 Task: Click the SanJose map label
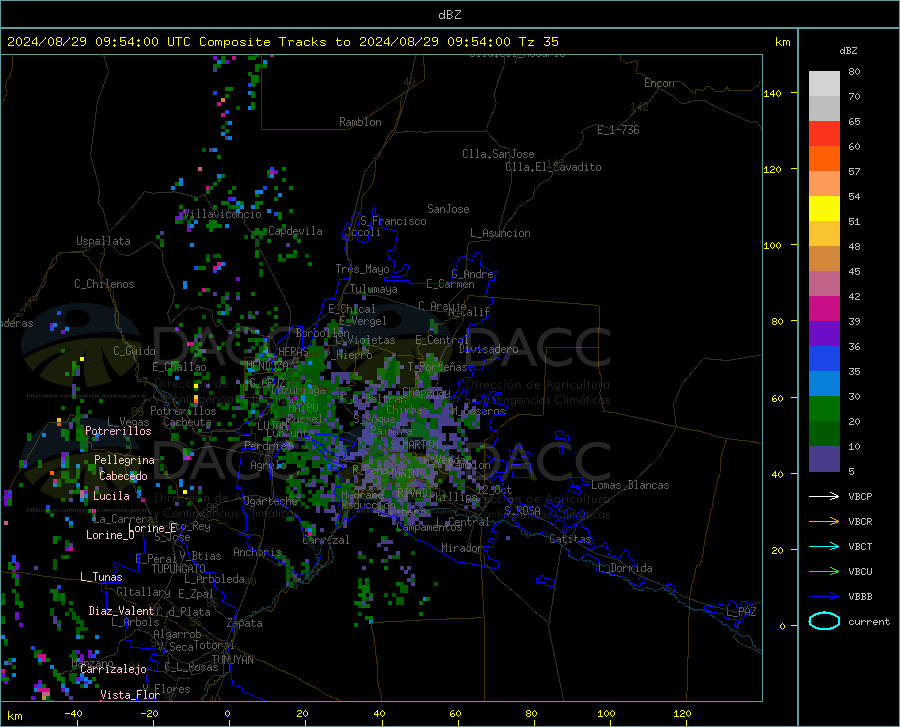tap(448, 209)
